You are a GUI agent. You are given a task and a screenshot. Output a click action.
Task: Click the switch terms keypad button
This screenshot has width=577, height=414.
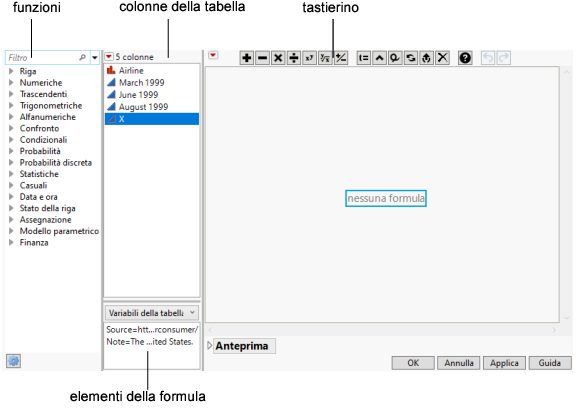[411, 58]
